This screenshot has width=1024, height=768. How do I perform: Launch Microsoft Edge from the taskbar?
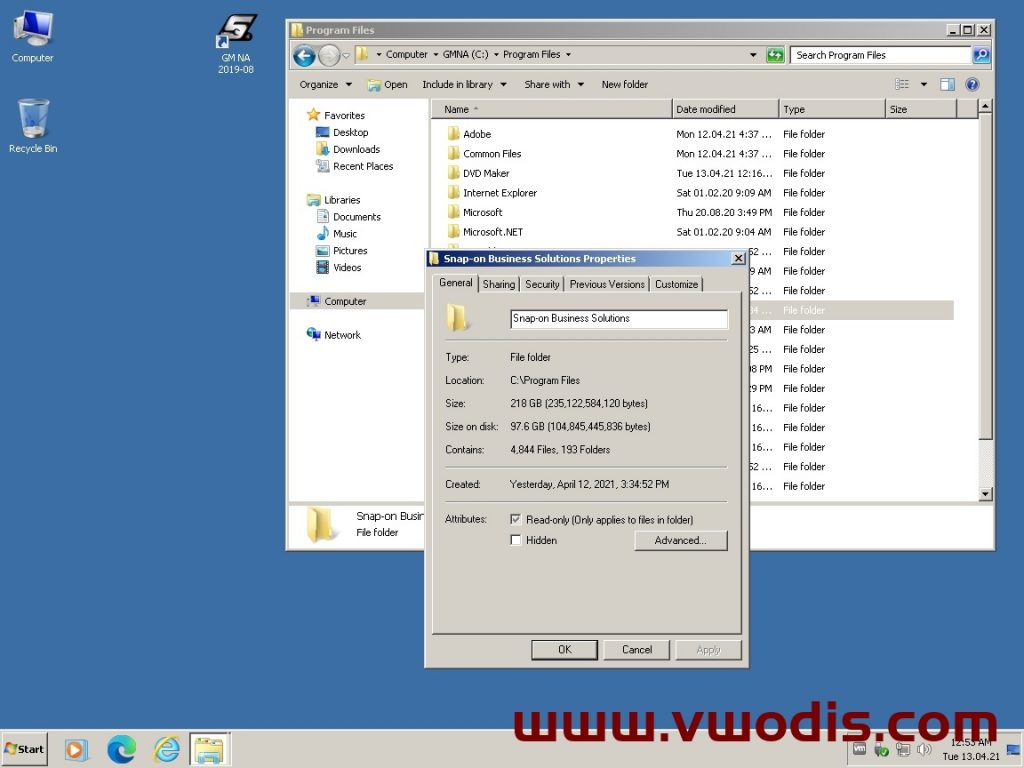click(121, 749)
